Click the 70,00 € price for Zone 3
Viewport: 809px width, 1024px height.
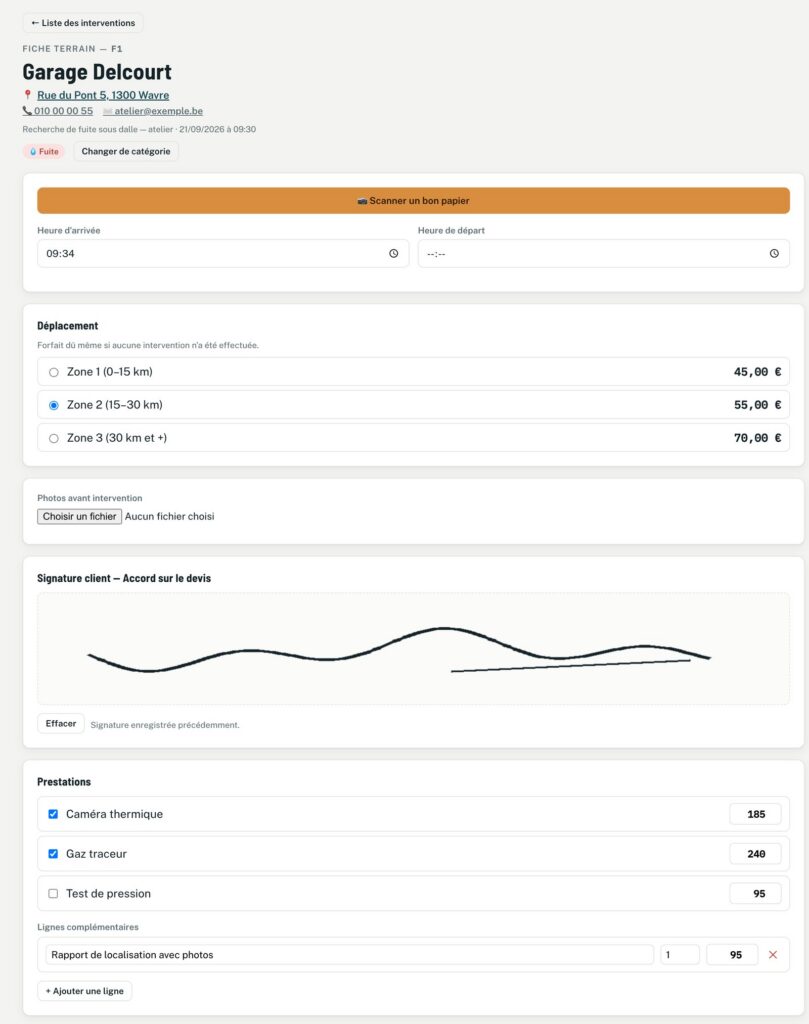click(757, 438)
